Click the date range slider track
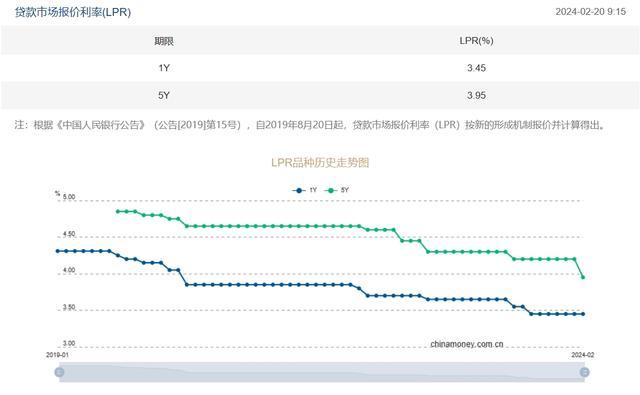The height and width of the screenshot is (395, 640). (322, 372)
